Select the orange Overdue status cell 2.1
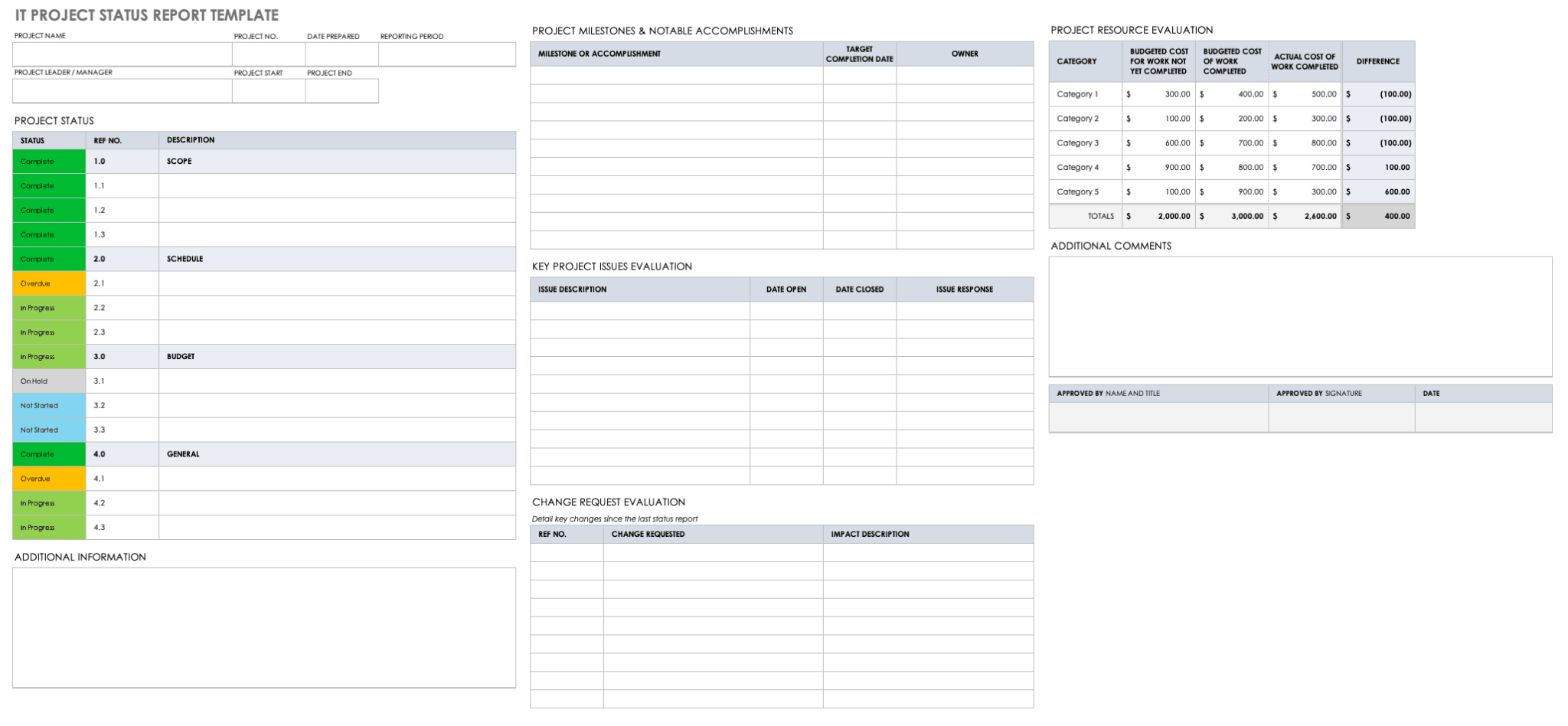The height and width of the screenshot is (726, 1568). [x=48, y=283]
